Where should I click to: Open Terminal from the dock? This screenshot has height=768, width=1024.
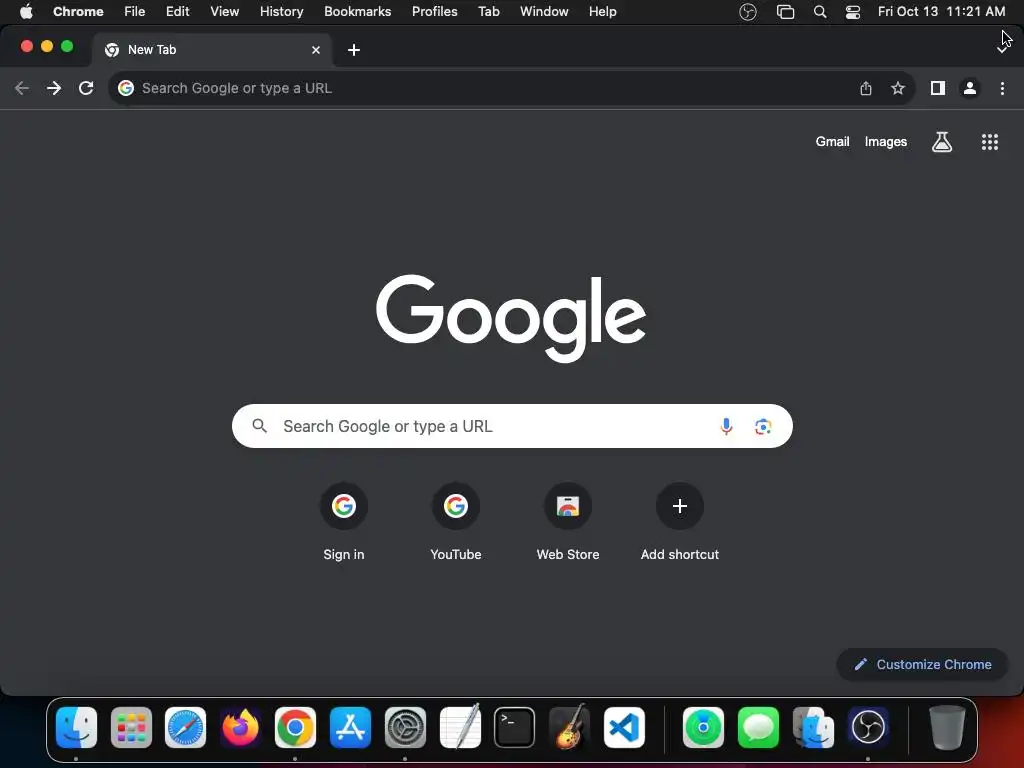pyautogui.click(x=515, y=727)
